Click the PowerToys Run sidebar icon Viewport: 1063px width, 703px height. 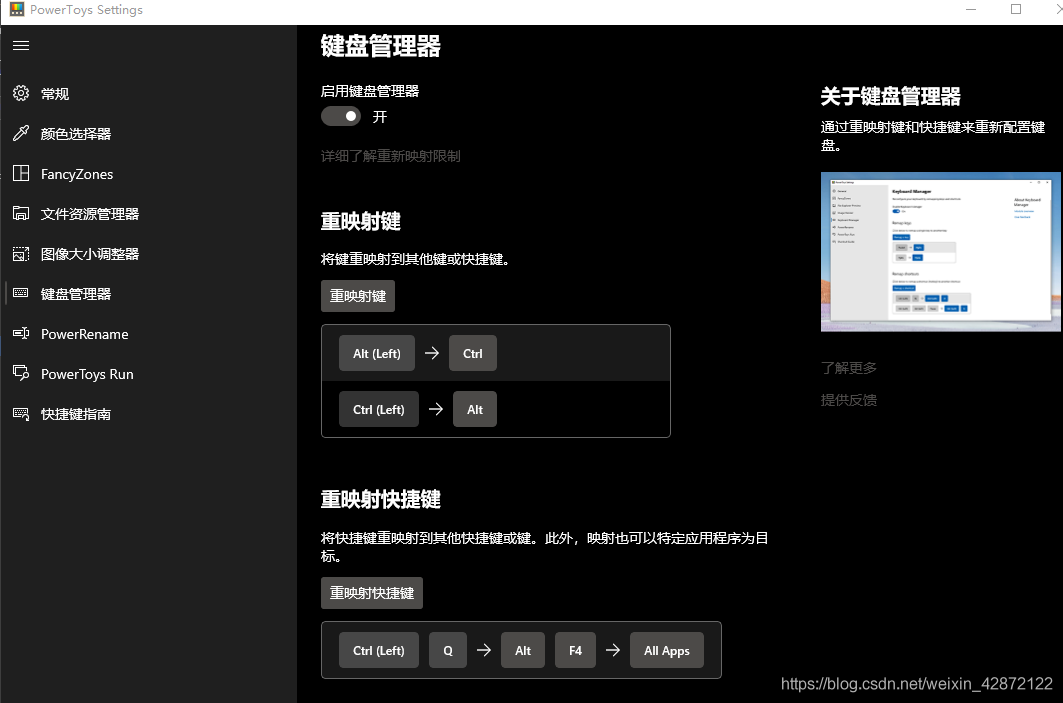(x=21, y=374)
